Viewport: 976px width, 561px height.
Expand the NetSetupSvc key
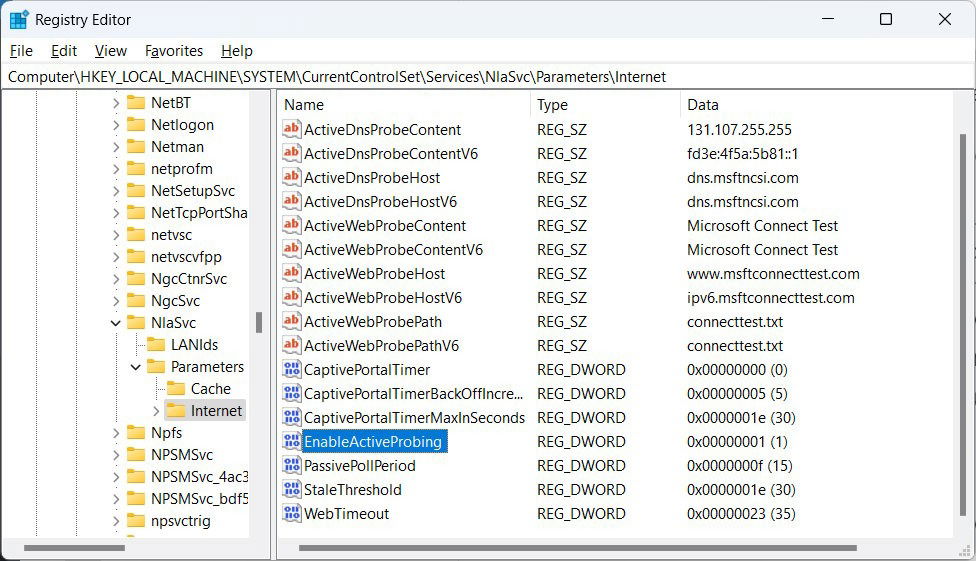116,191
